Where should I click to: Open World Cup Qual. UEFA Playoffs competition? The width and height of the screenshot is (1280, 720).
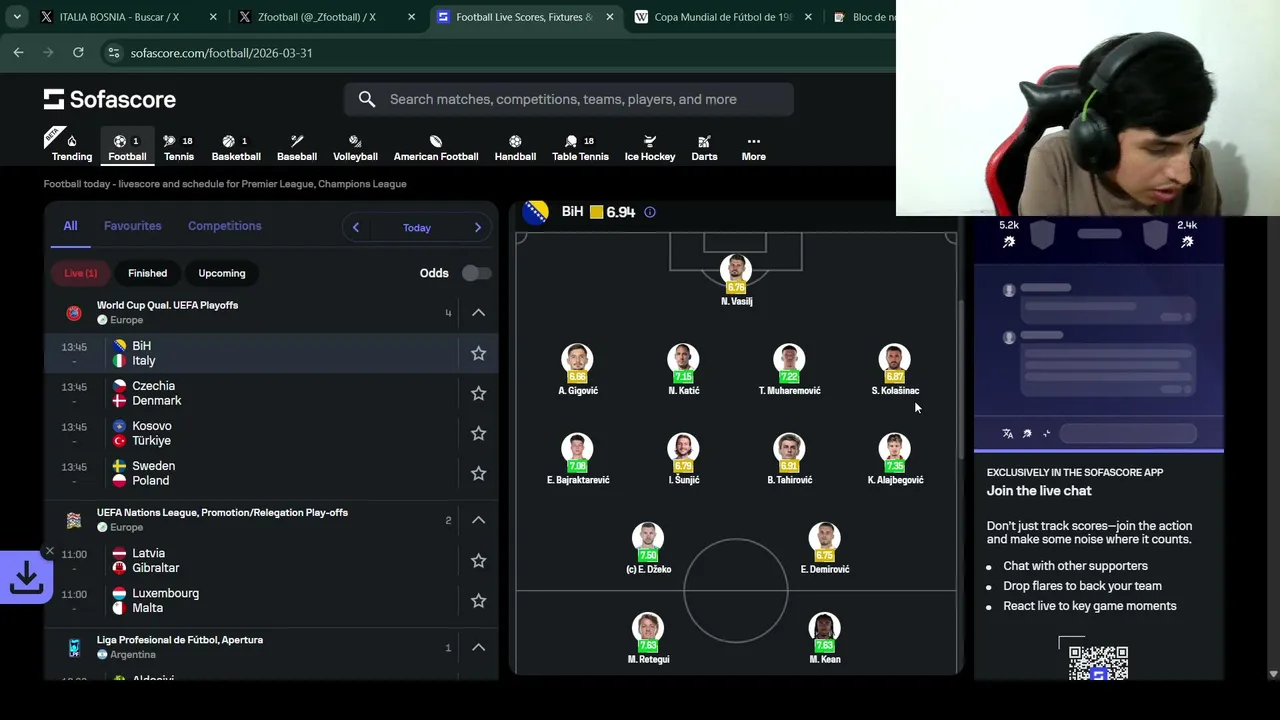click(x=167, y=305)
